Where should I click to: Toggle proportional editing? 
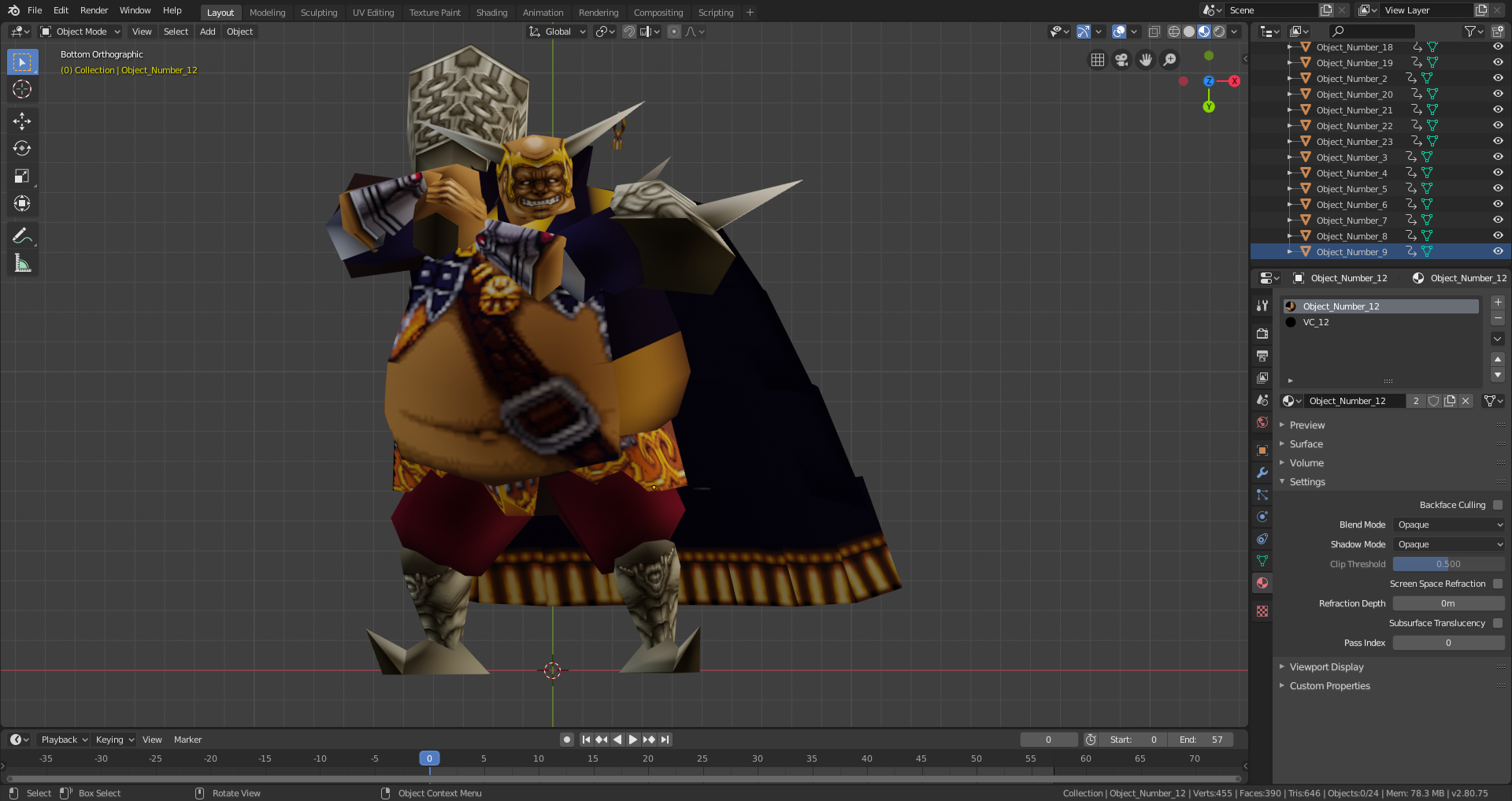pyautogui.click(x=674, y=32)
